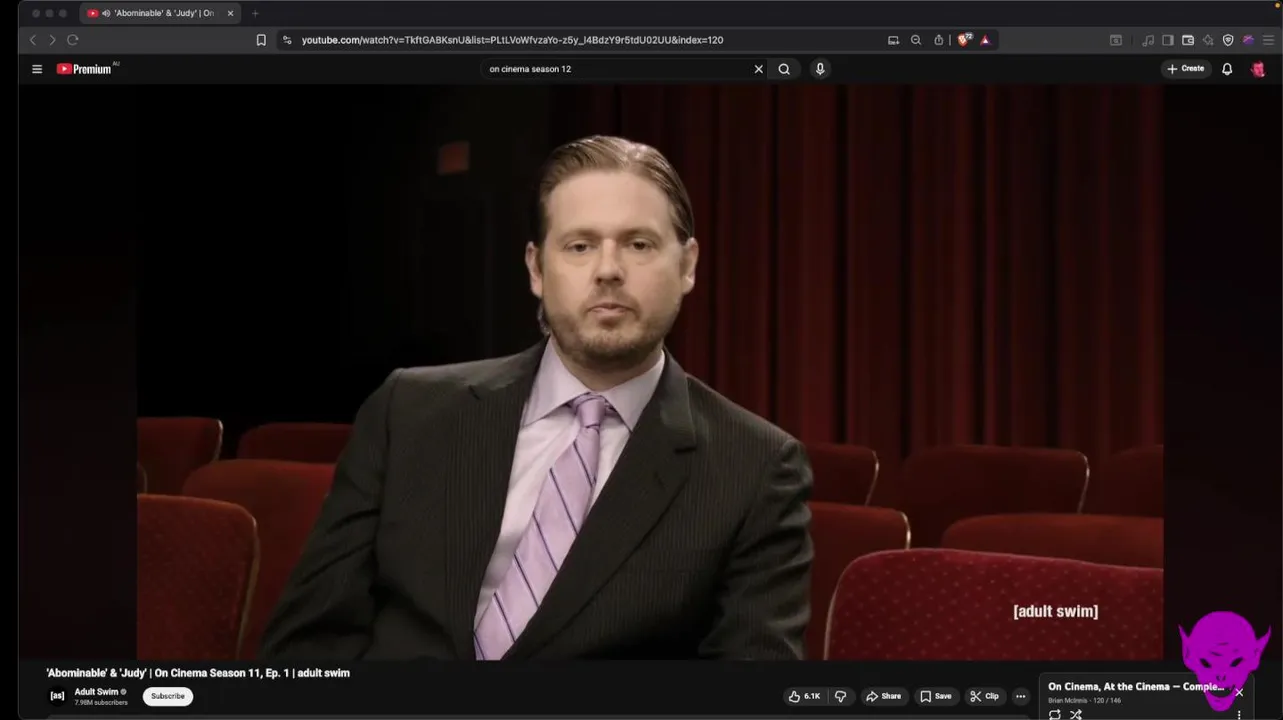Open the YouTube account avatar menu

pyautogui.click(x=1258, y=69)
